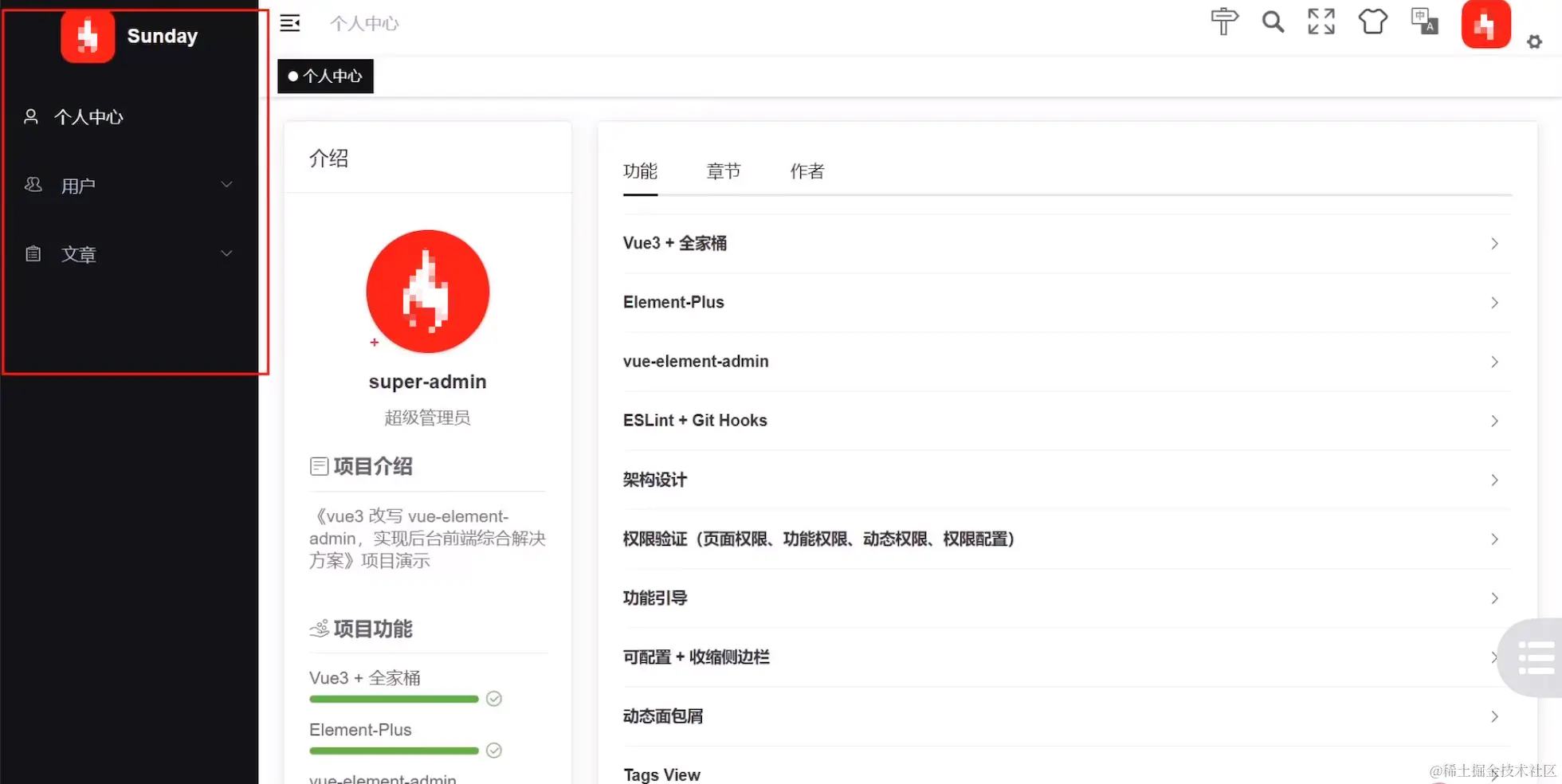Expand the 功能引导 row arrow
Image resolution: width=1562 pixels, height=784 pixels.
pos(1494,598)
